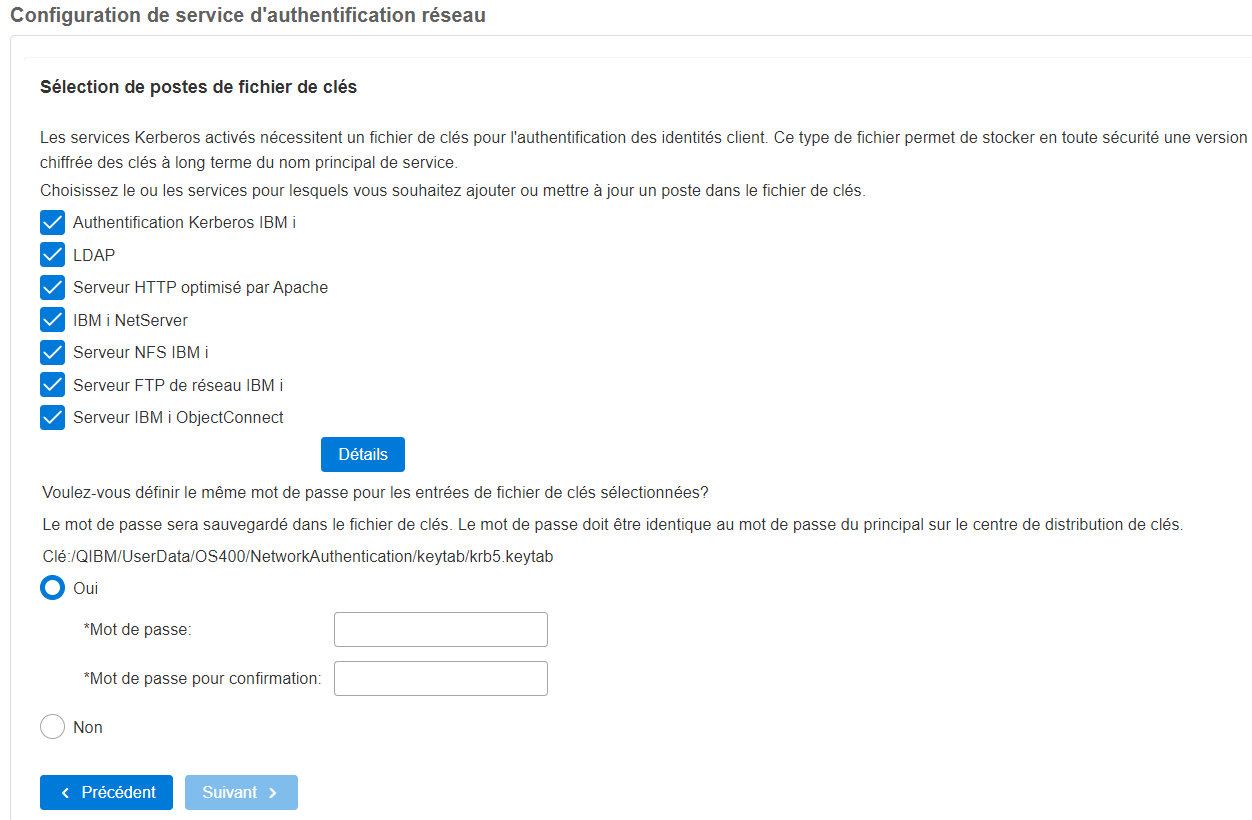Uncheck Authentification Kerberos IBM i checkbox

pyautogui.click(x=53, y=222)
